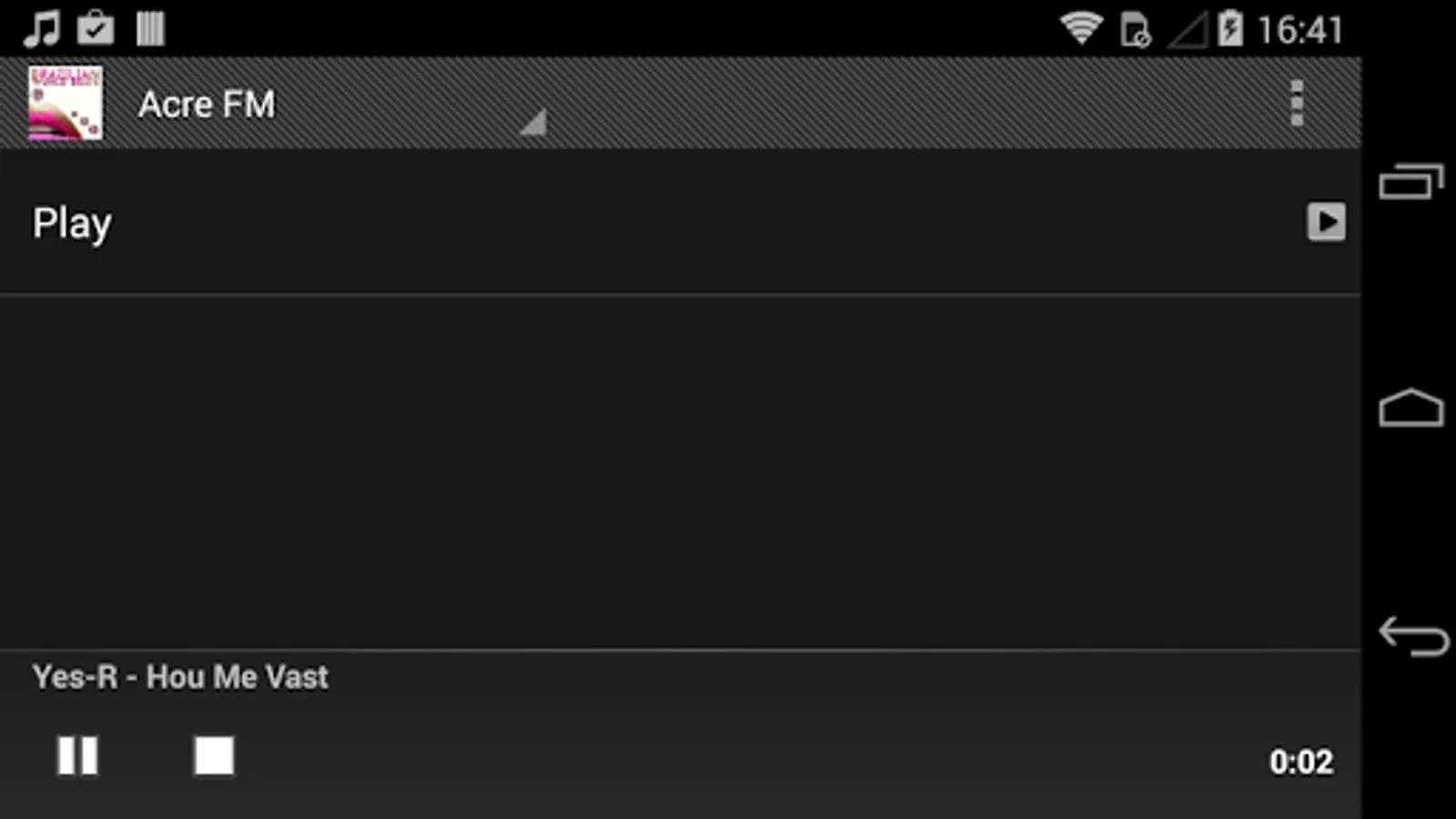Tap the music note notification icon
The height and width of the screenshot is (819, 1456).
[42, 28]
